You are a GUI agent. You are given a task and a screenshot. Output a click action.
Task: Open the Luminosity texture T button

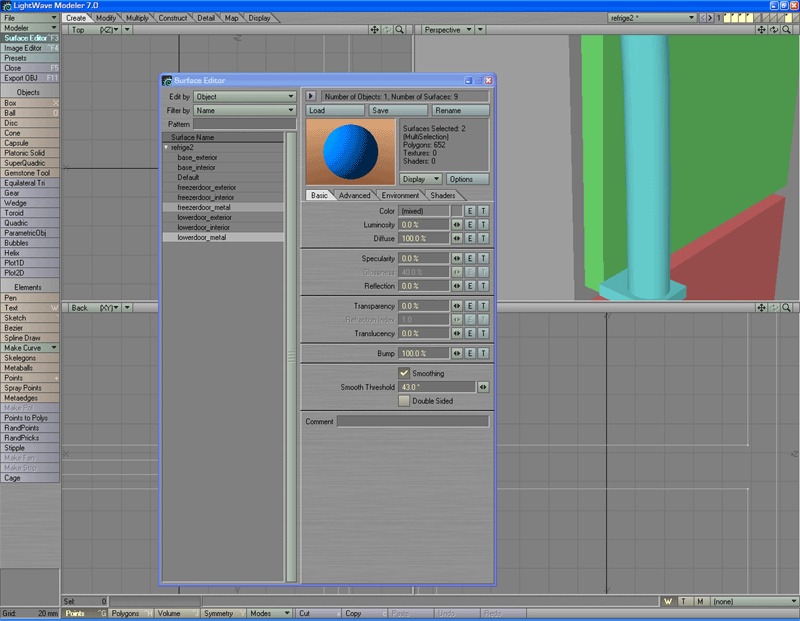(483, 225)
